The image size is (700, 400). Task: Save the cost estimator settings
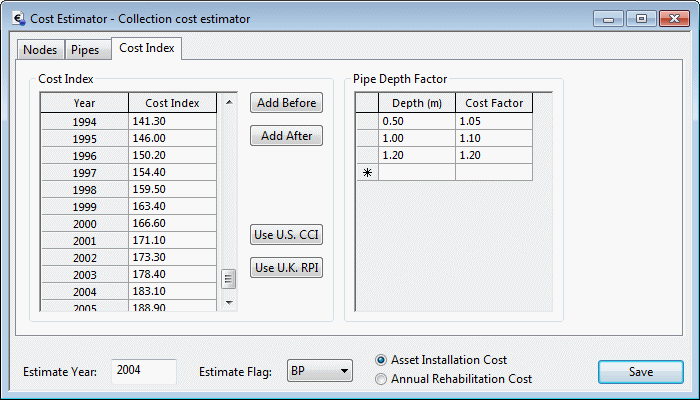[x=640, y=372]
